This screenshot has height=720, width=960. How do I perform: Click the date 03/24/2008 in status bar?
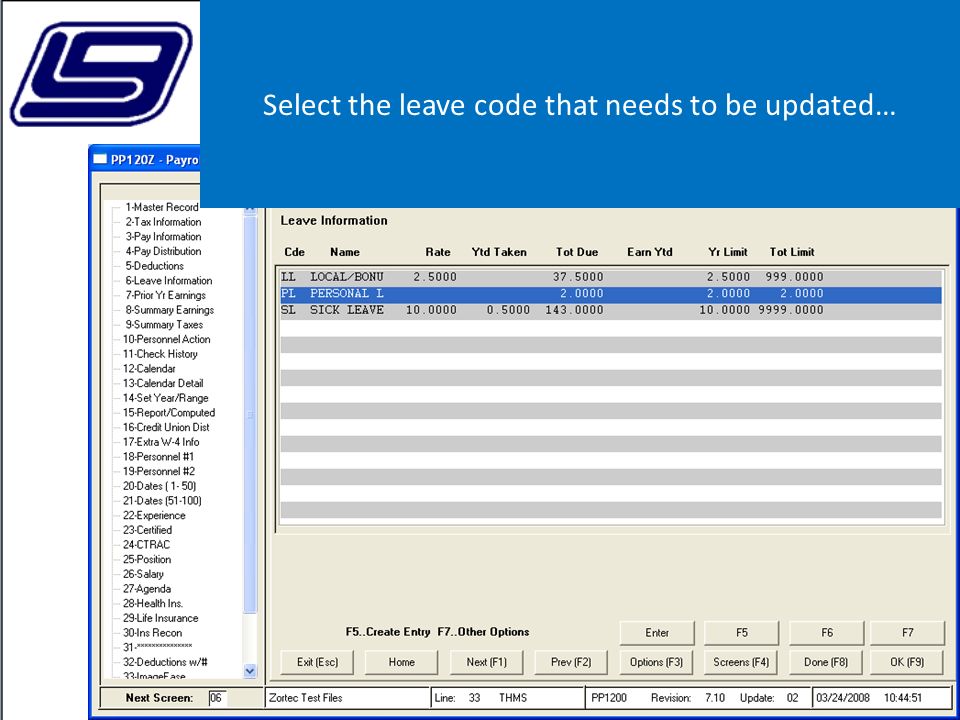843,698
